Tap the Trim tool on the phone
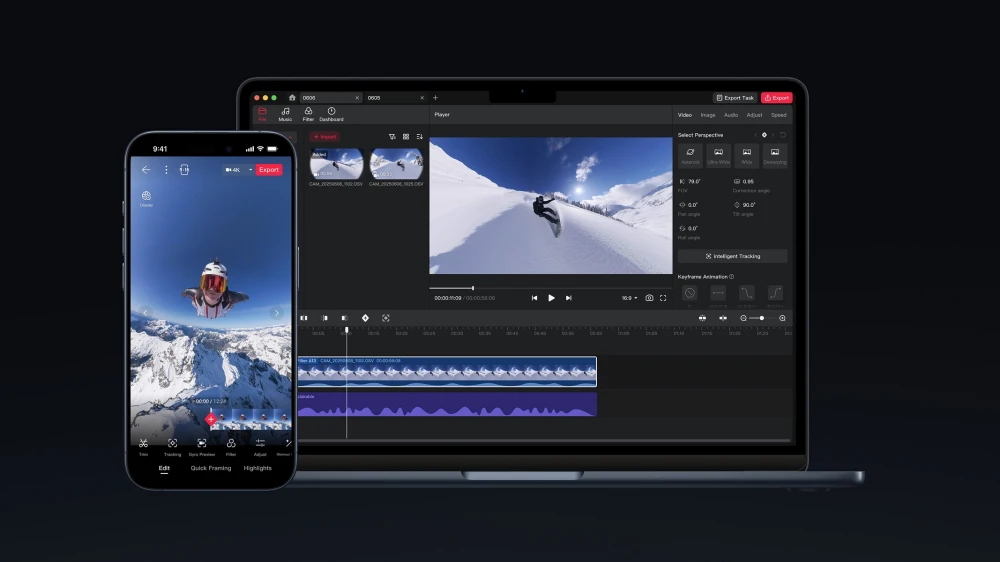1000x562 pixels. click(x=143, y=447)
